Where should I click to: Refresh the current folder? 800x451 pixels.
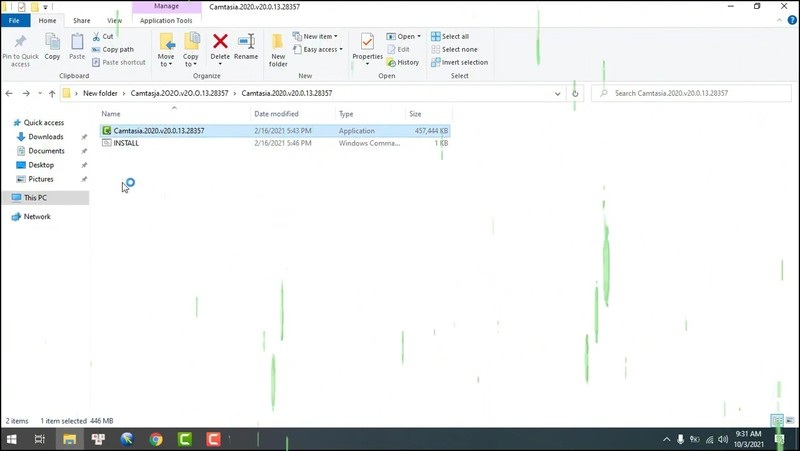pos(575,93)
